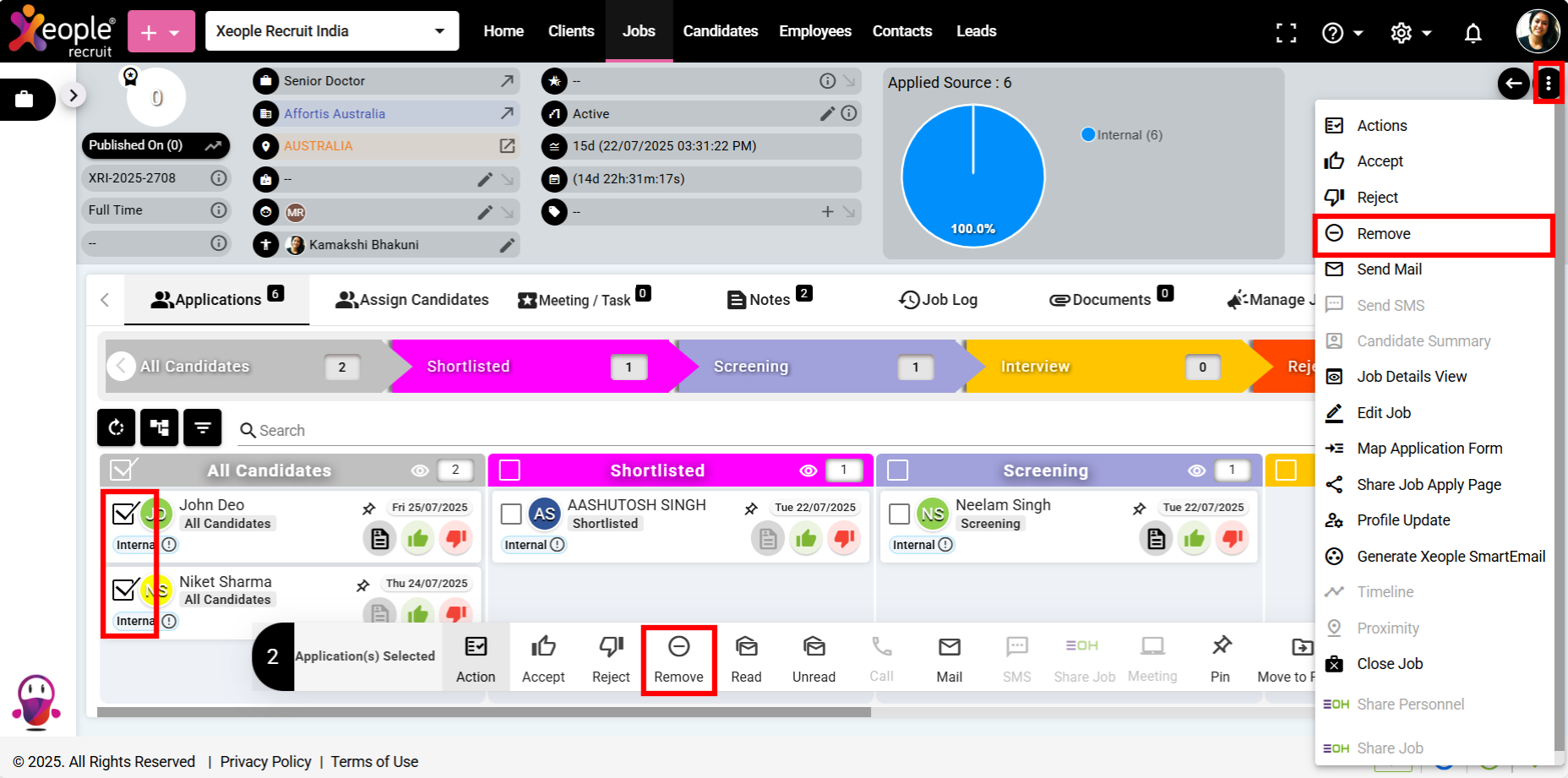Click Reject in the bottom action bar
The width and height of the screenshot is (1568, 778).
click(x=611, y=660)
